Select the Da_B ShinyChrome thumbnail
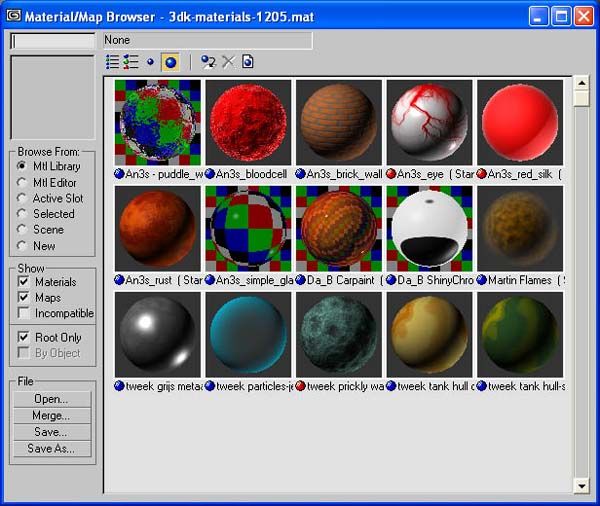Image resolution: width=600 pixels, height=506 pixels. [430, 229]
